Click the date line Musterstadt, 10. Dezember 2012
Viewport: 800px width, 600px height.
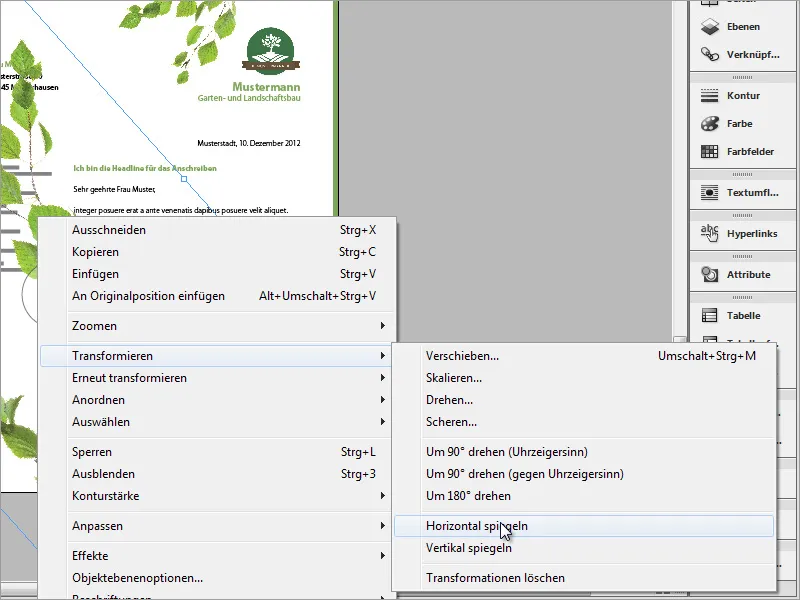(248, 143)
